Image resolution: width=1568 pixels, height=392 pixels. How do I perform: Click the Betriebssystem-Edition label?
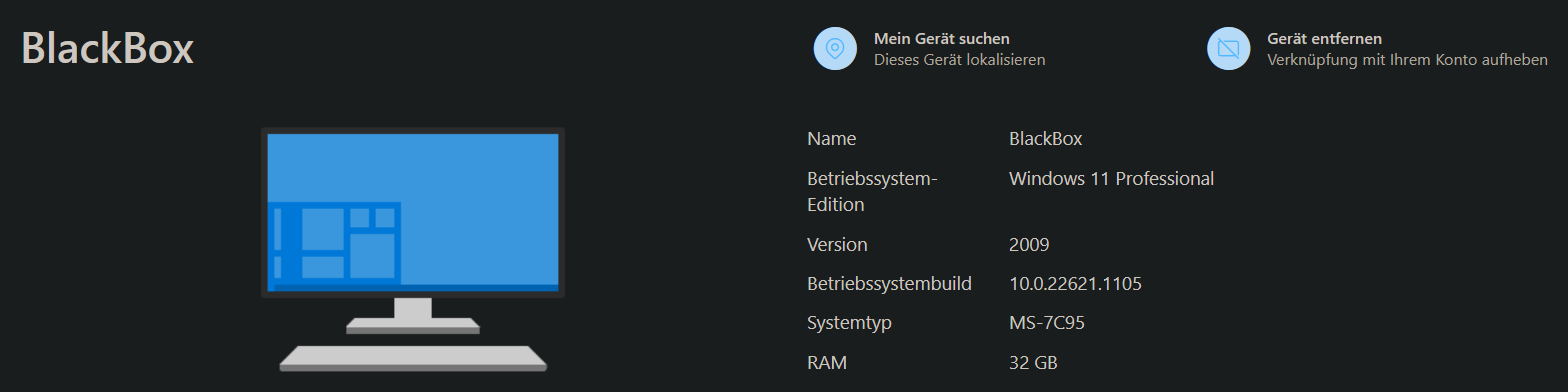pos(871,191)
